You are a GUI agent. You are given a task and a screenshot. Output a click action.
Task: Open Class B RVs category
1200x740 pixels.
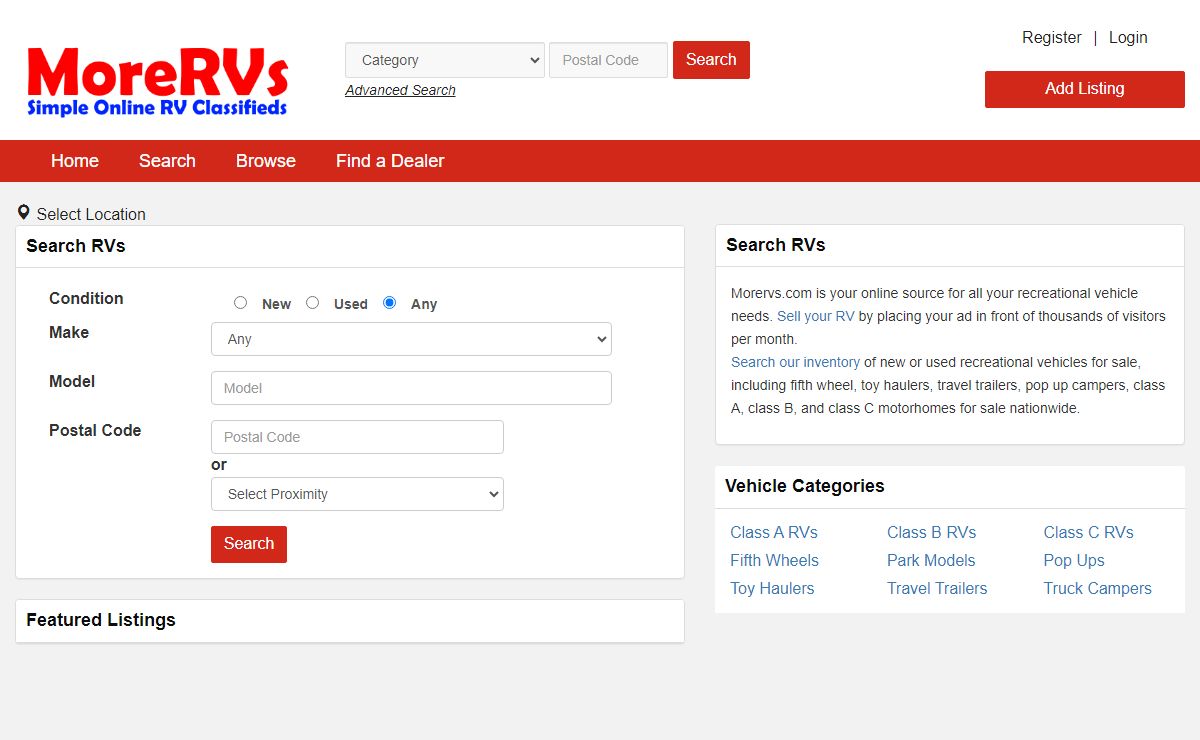pos(931,532)
